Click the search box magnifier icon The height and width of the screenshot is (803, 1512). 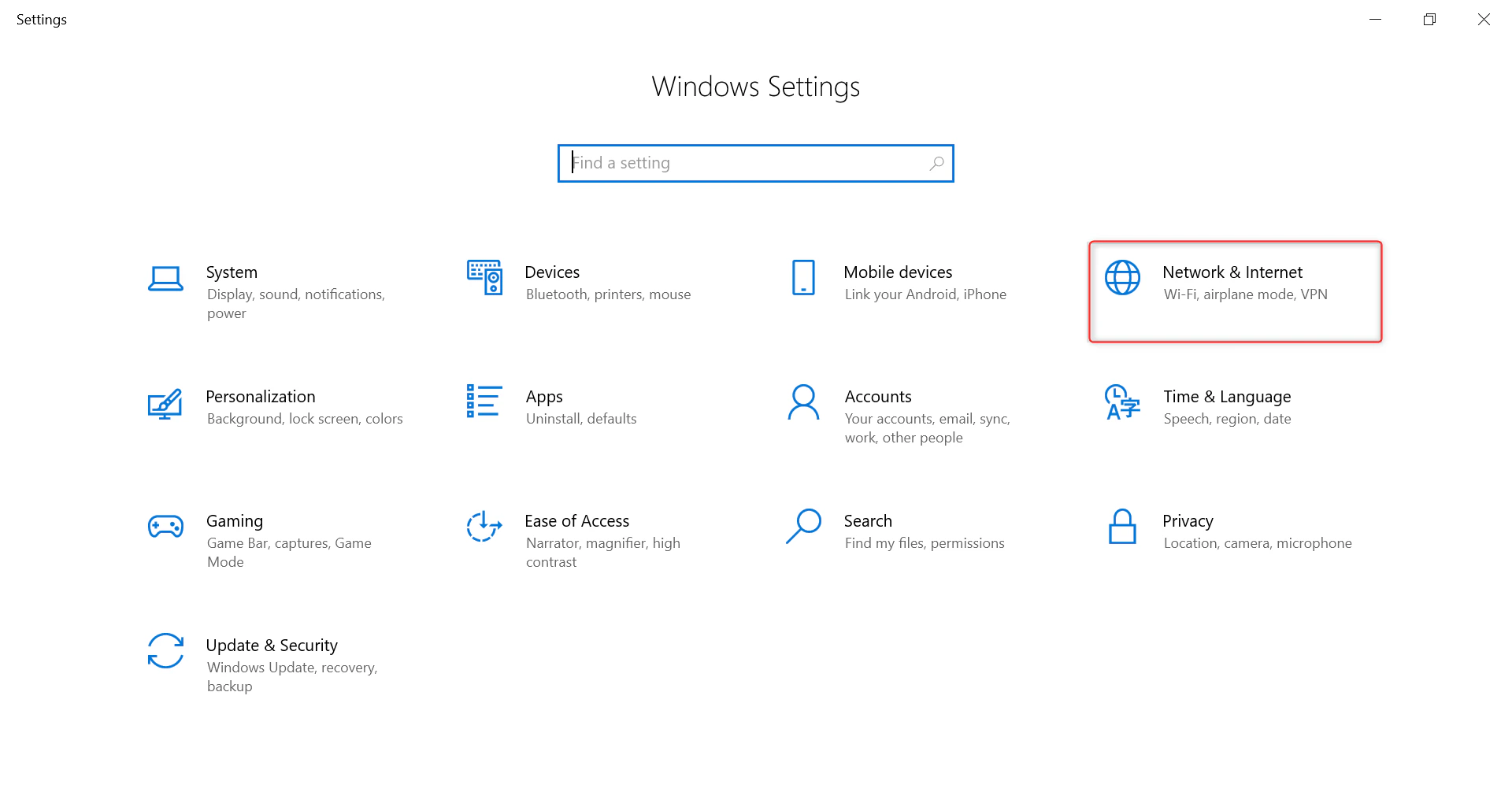tap(936, 163)
